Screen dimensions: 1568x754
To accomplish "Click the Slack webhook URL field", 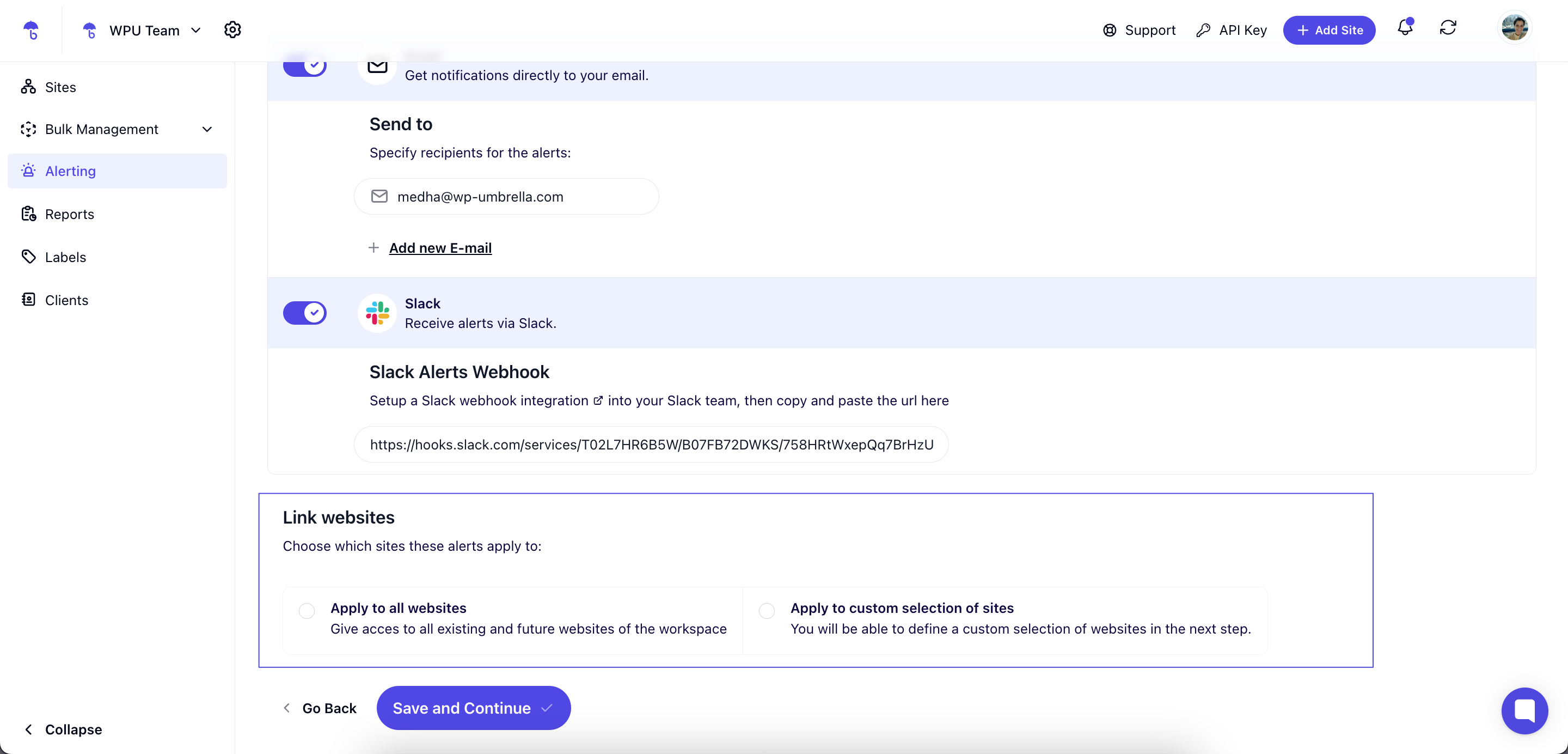I will pos(651,445).
